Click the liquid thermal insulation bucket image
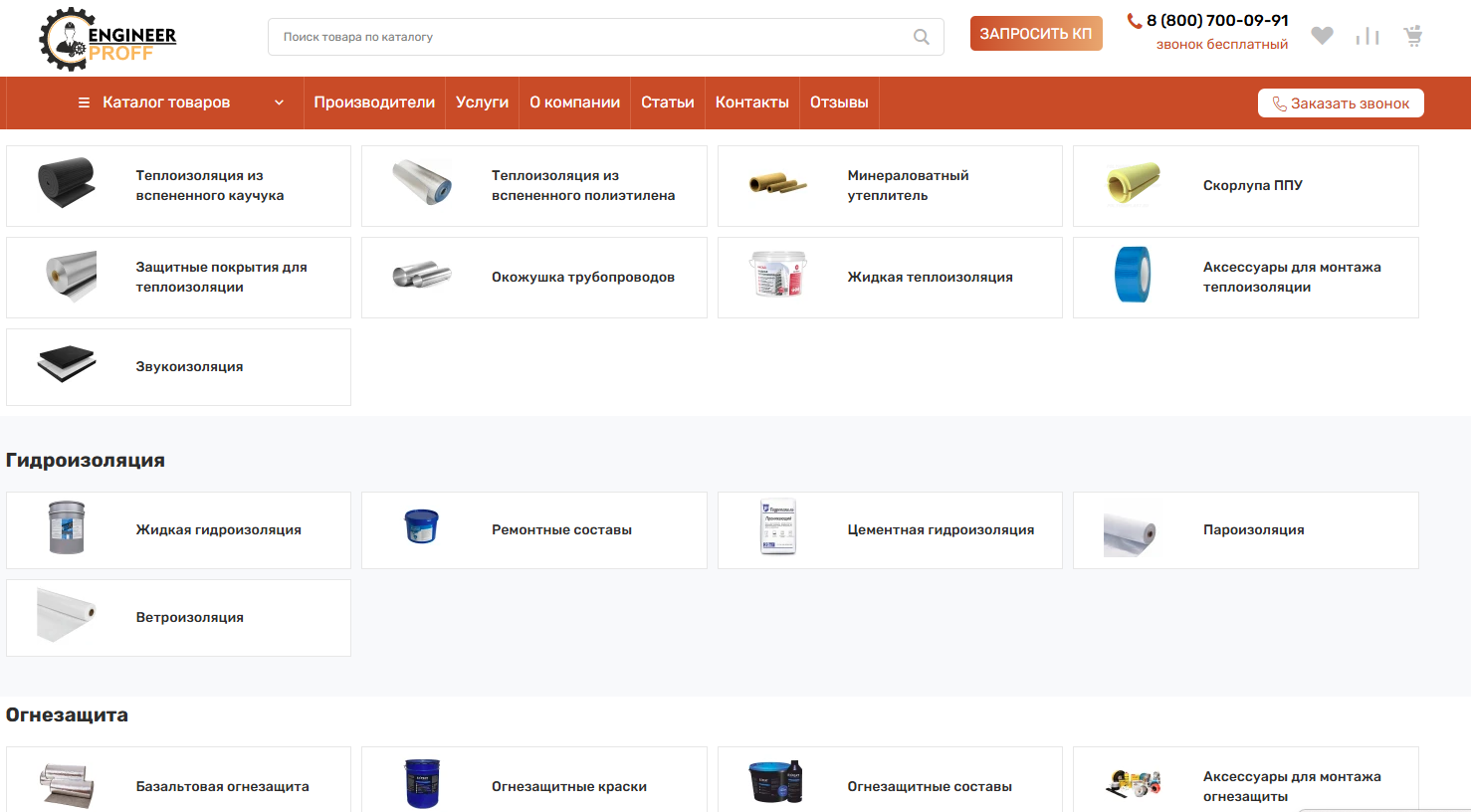 778,275
